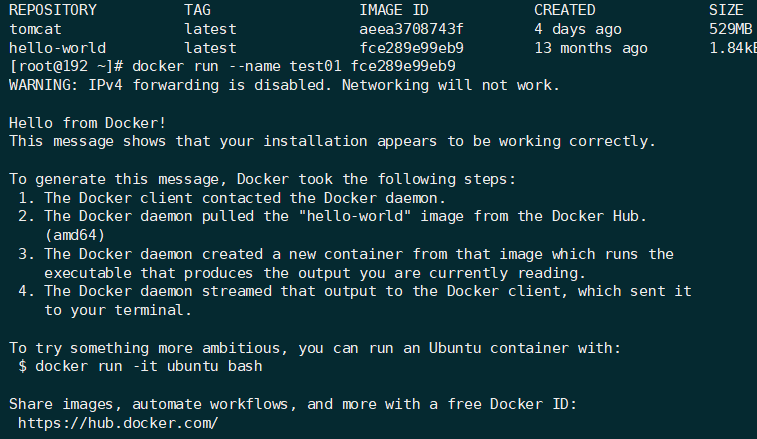The height and width of the screenshot is (439, 757).
Task: Click 'executable that produces the output' line
Action: pos(315,273)
